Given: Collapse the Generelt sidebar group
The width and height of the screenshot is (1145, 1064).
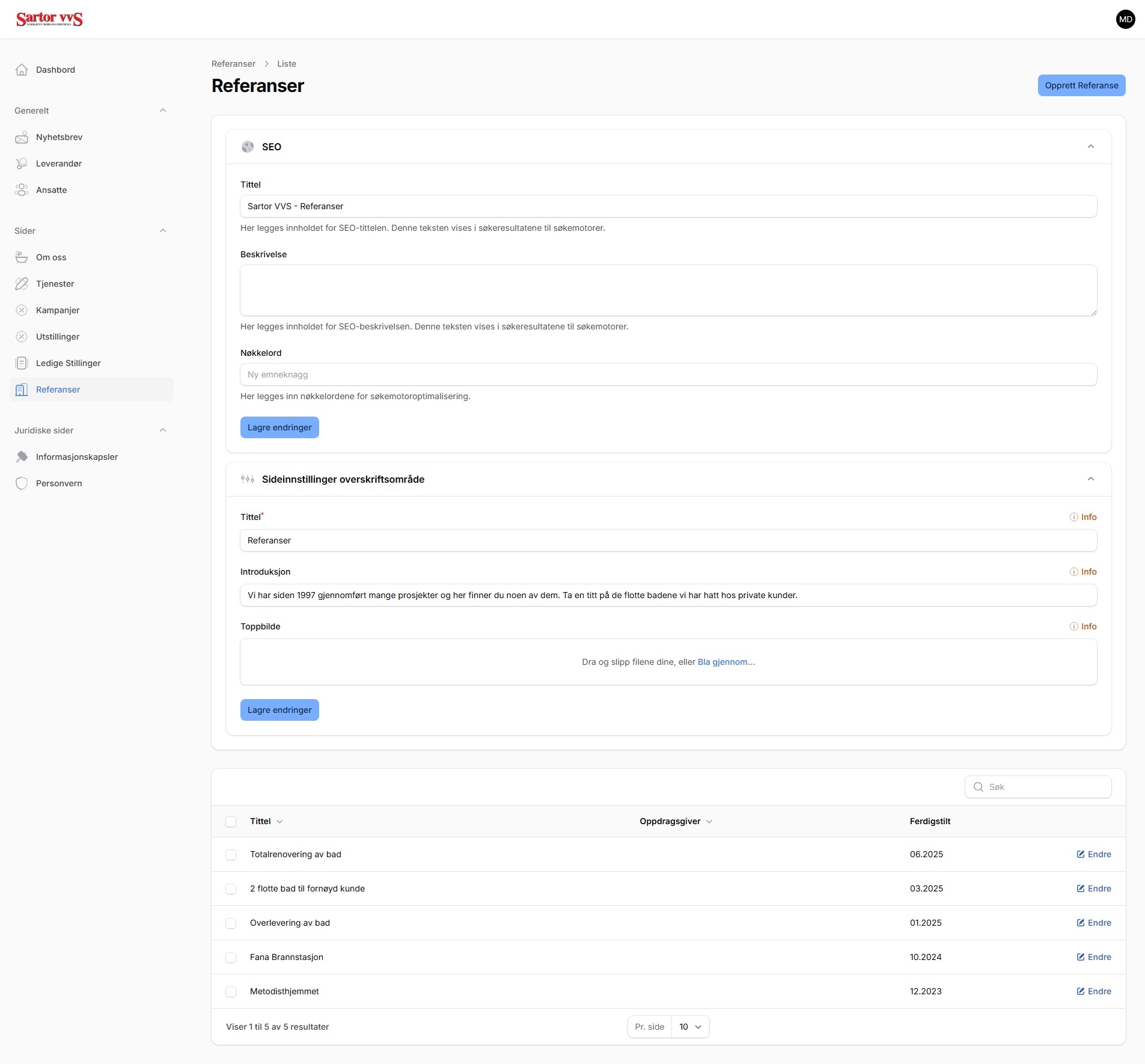Looking at the screenshot, I should 162,111.
